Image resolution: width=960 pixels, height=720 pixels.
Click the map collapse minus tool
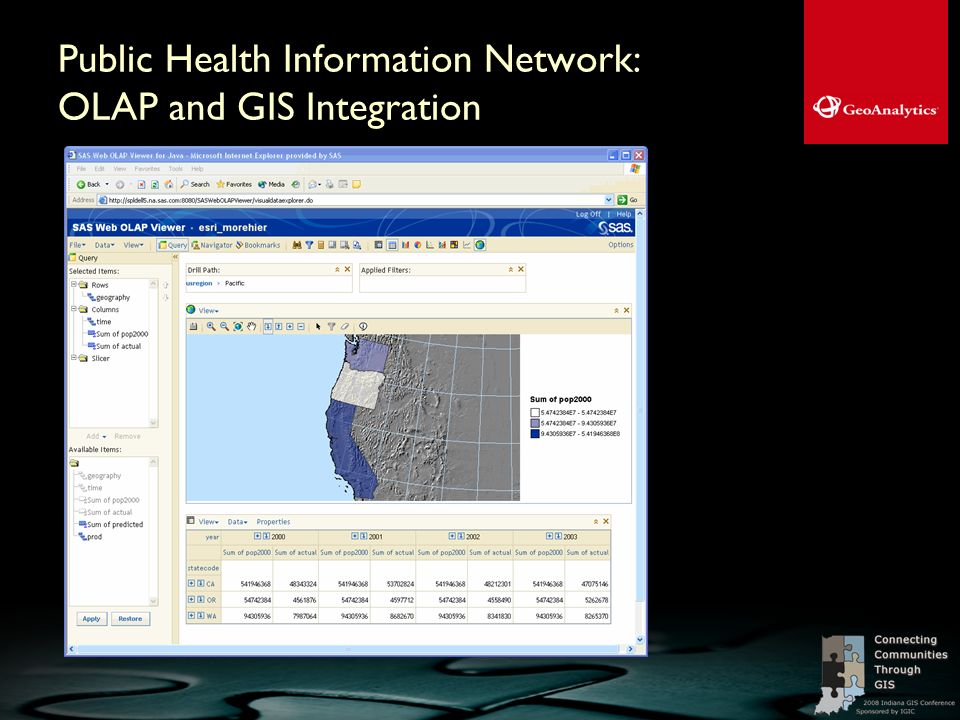(x=301, y=326)
